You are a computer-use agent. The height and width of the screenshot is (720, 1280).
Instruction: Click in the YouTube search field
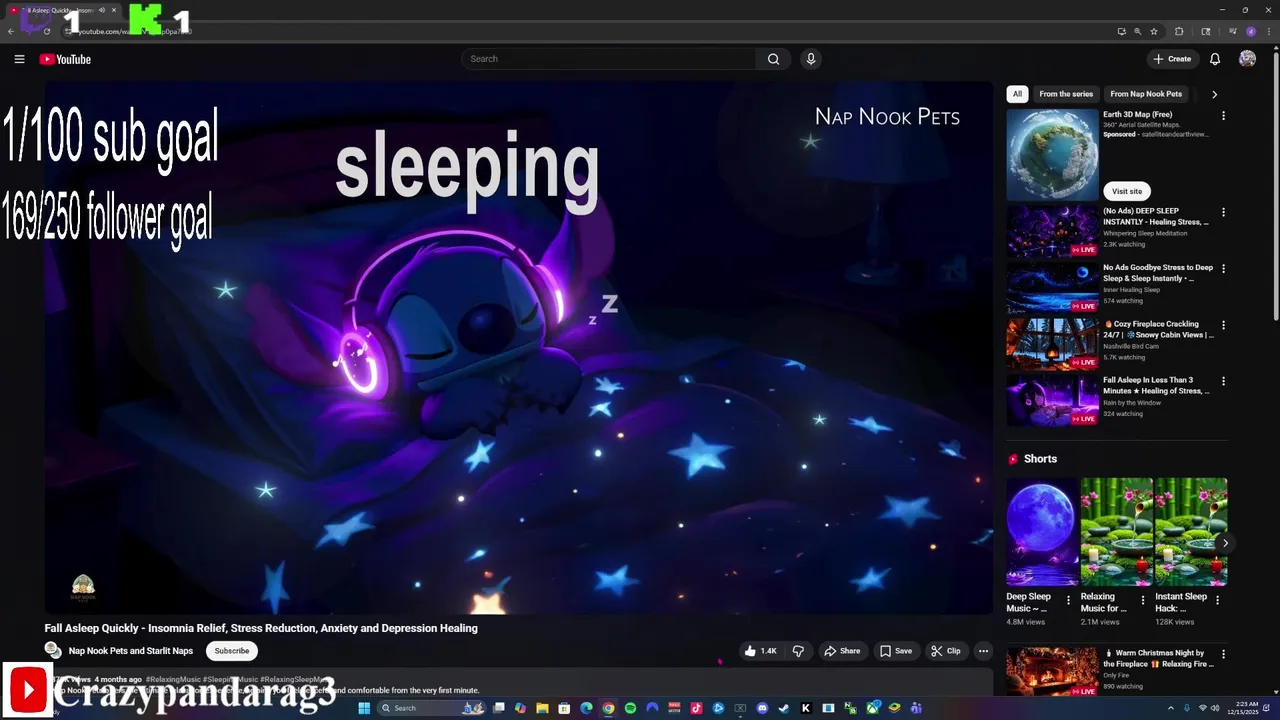coord(610,59)
